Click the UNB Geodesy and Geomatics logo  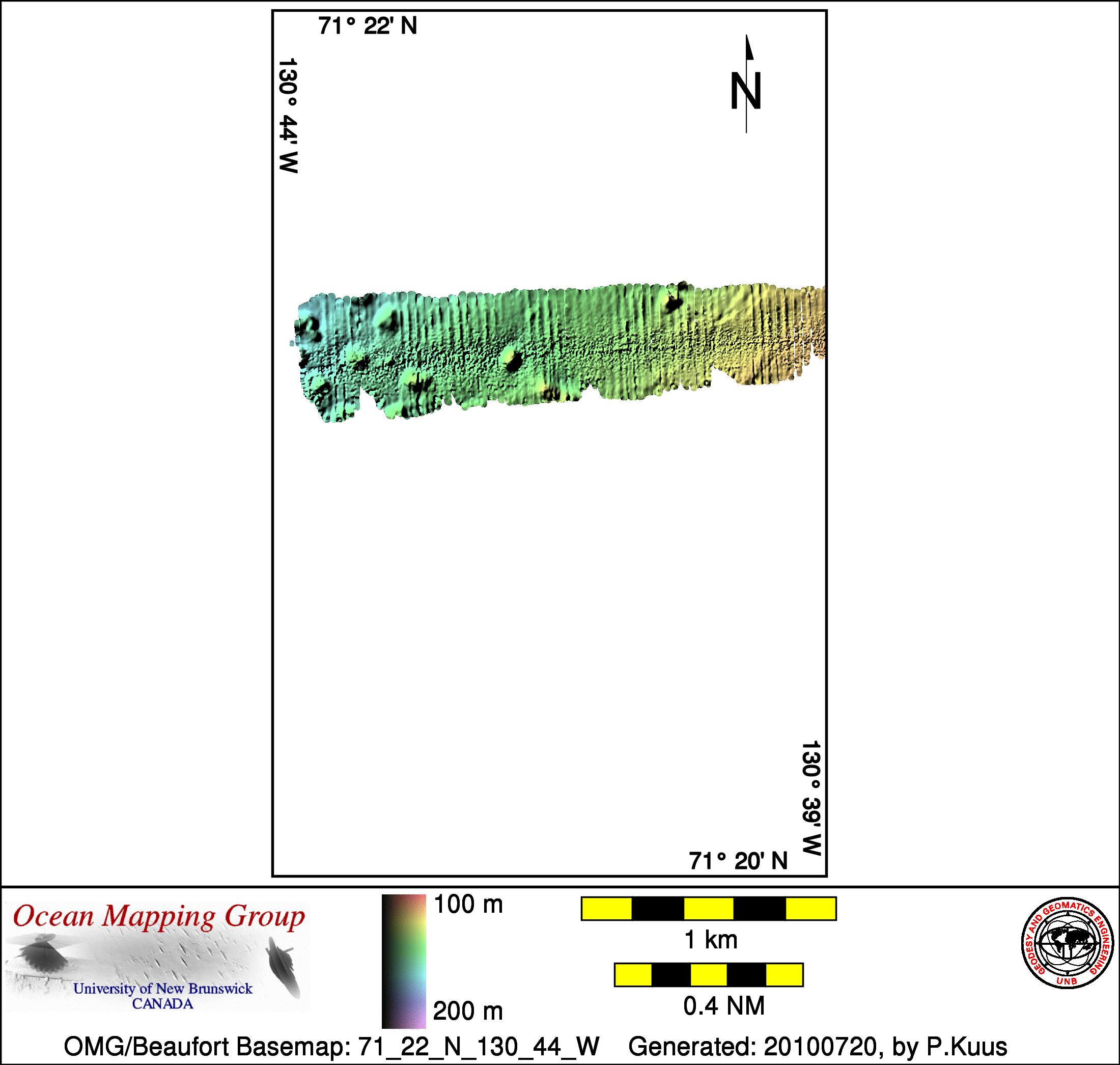click(x=1067, y=943)
